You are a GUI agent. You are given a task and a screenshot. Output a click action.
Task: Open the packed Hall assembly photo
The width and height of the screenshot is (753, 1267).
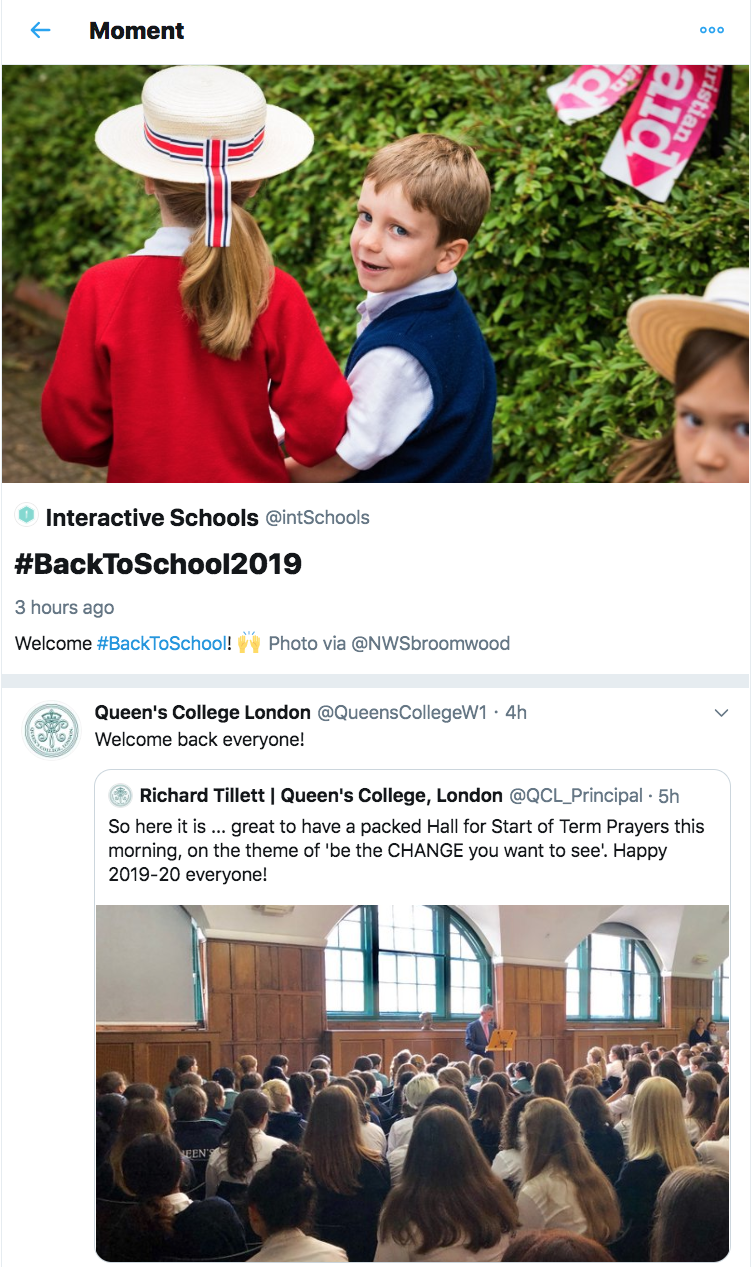coord(412,1083)
